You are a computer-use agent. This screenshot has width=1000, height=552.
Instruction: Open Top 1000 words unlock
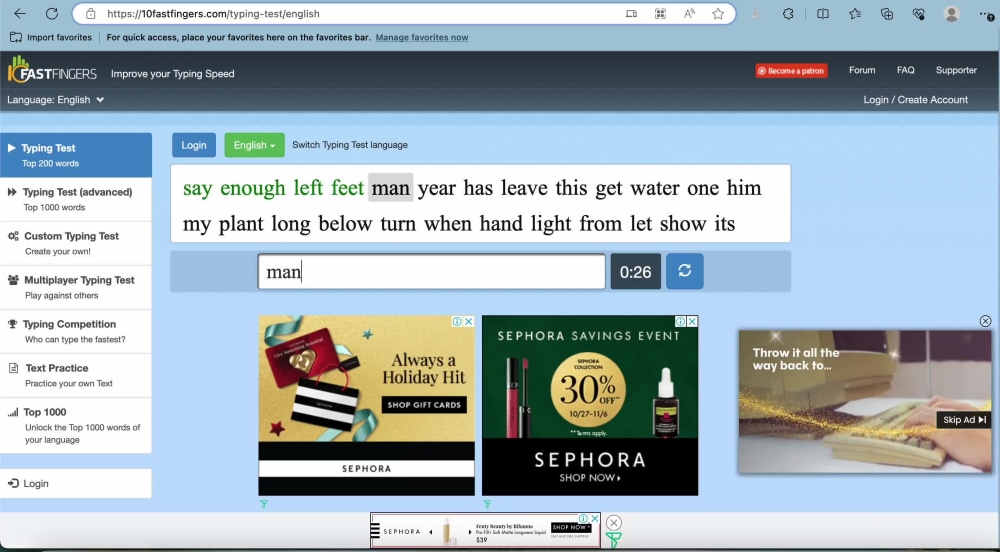pyautogui.click(x=76, y=425)
